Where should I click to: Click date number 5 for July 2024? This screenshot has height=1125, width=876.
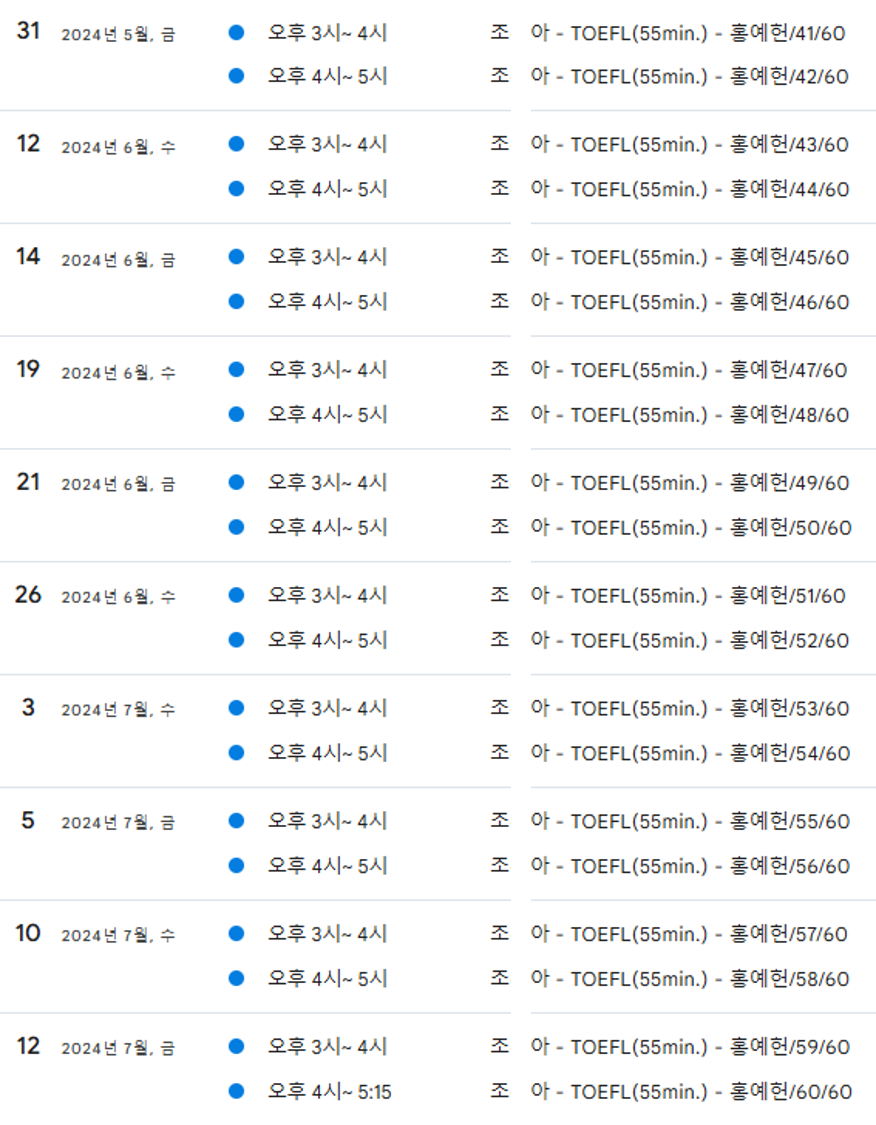[28, 819]
